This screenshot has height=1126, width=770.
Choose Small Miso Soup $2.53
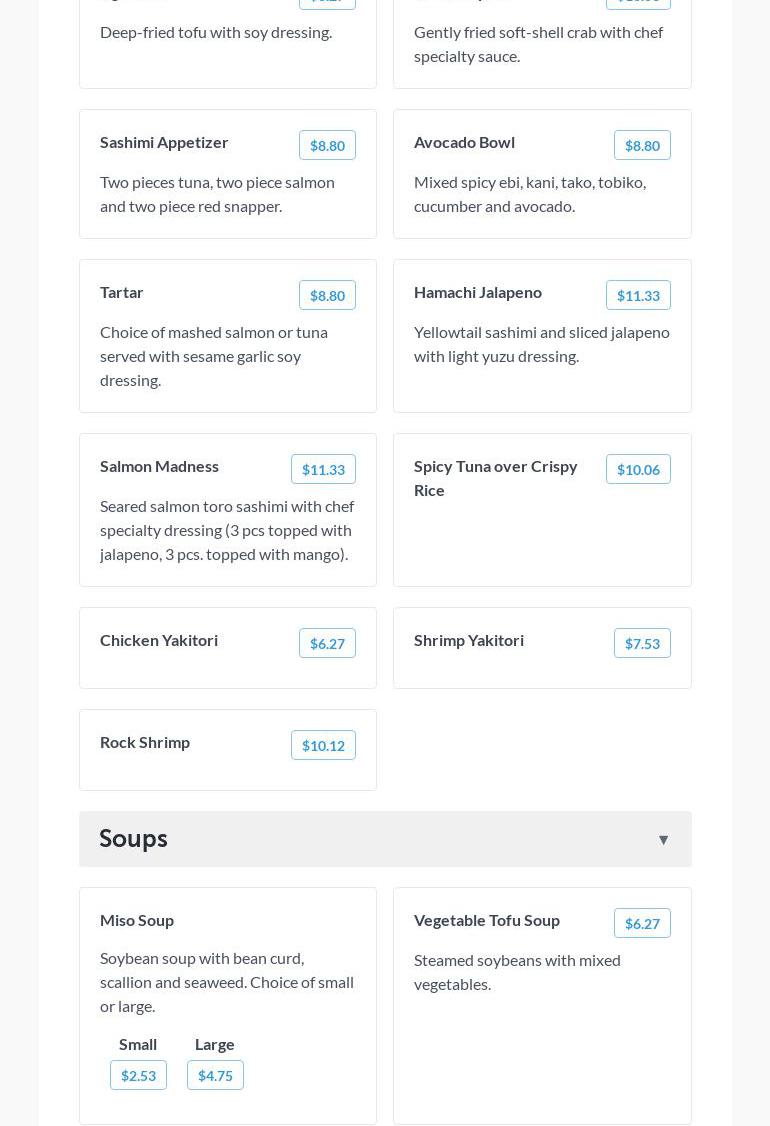click(x=138, y=1075)
